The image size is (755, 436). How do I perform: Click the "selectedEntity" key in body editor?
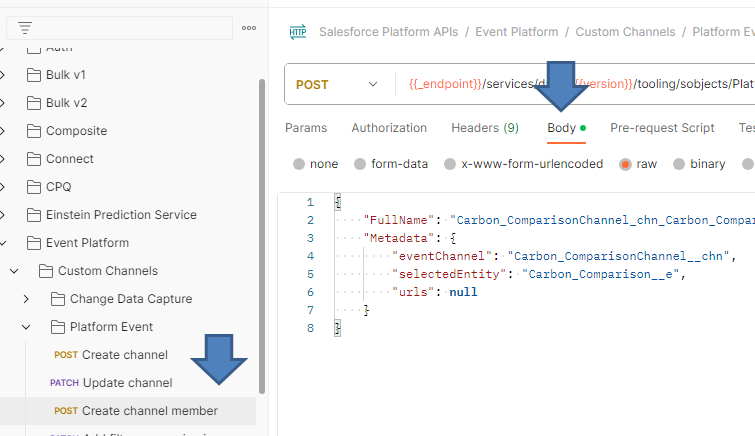pyautogui.click(x=449, y=274)
